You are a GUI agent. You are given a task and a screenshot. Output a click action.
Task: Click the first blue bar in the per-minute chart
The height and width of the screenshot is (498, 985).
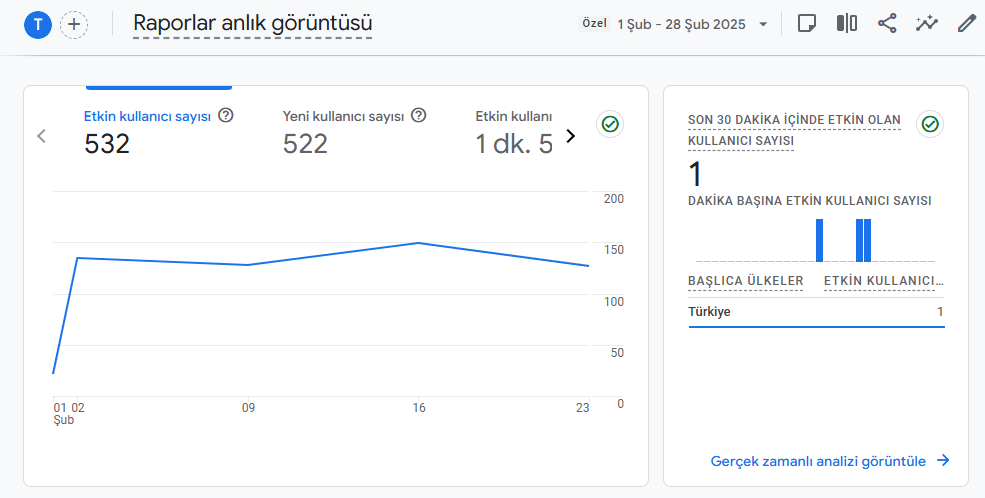click(x=819, y=241)
